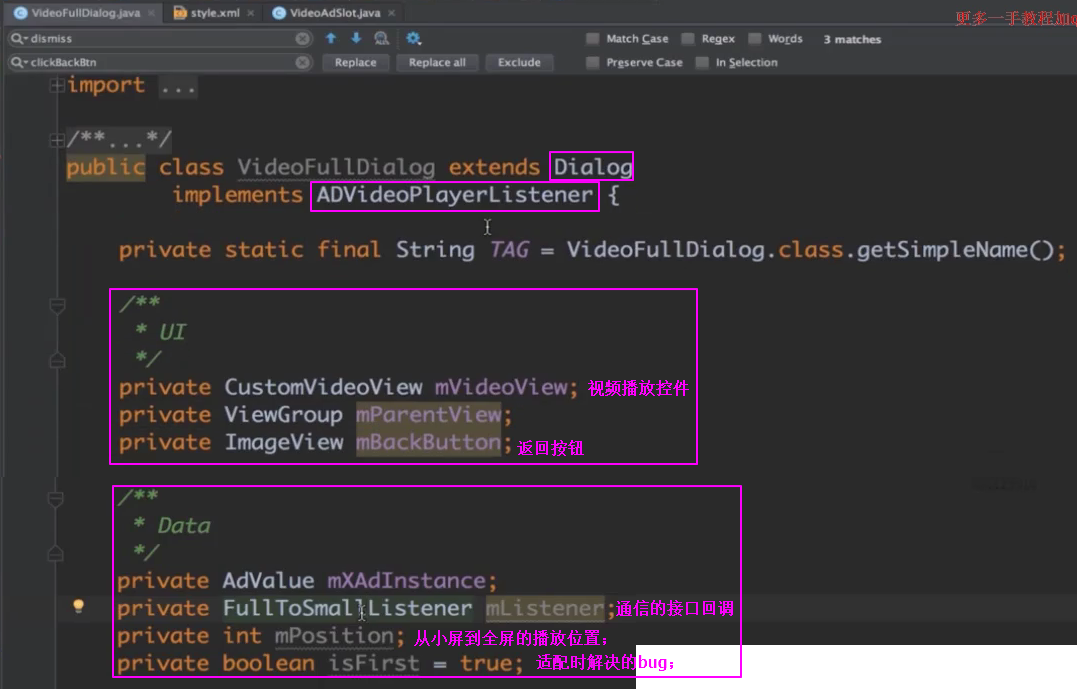Screen dimensions: 1077x691
Task: Check the In Selection option
Action: tap(702, 62)
